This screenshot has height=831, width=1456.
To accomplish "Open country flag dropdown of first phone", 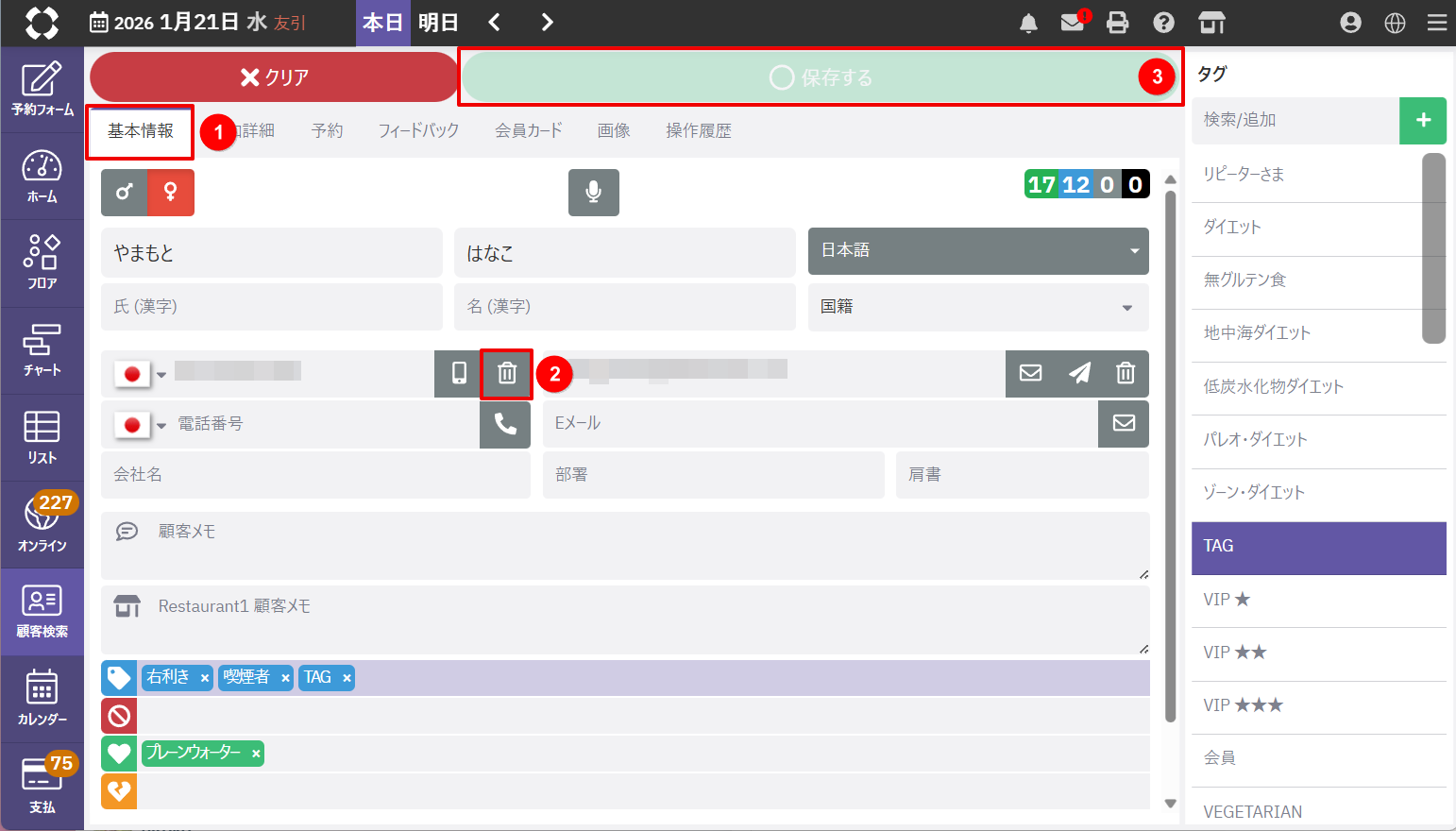I will (140, 374).
